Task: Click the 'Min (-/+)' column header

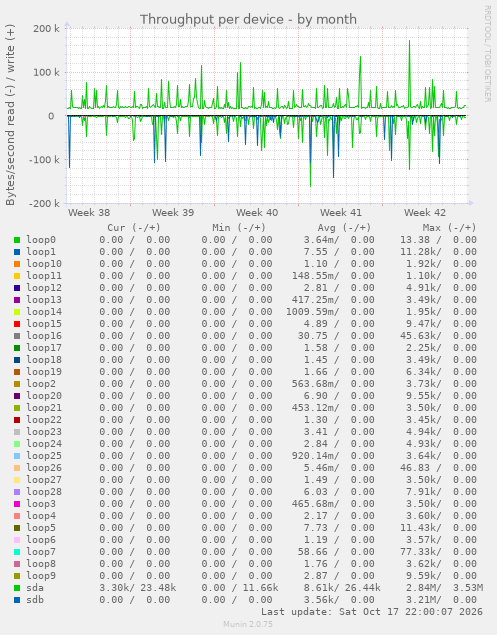Action: 239,228
